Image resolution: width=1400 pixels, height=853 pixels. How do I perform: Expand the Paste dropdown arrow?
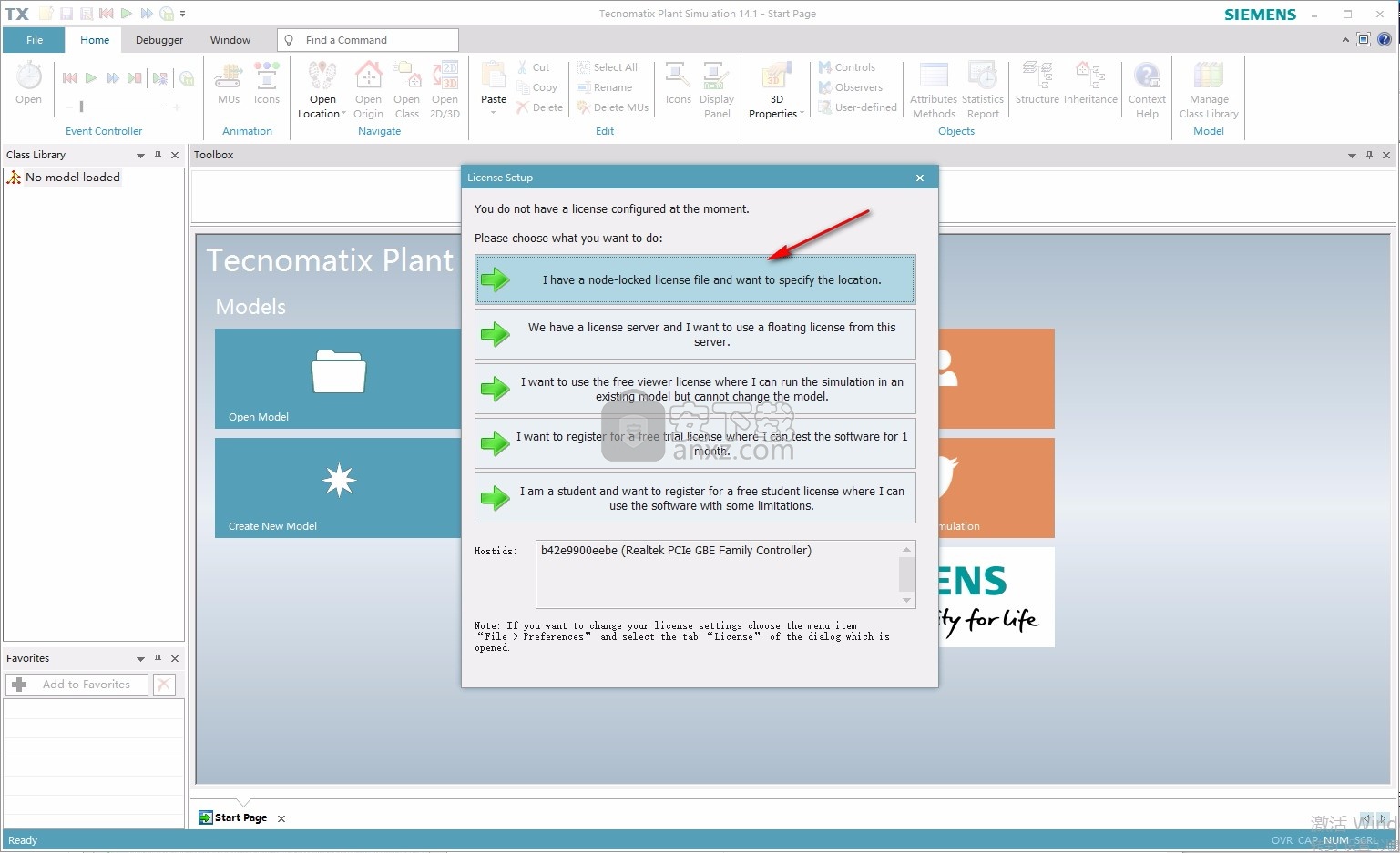click(494, 113)
